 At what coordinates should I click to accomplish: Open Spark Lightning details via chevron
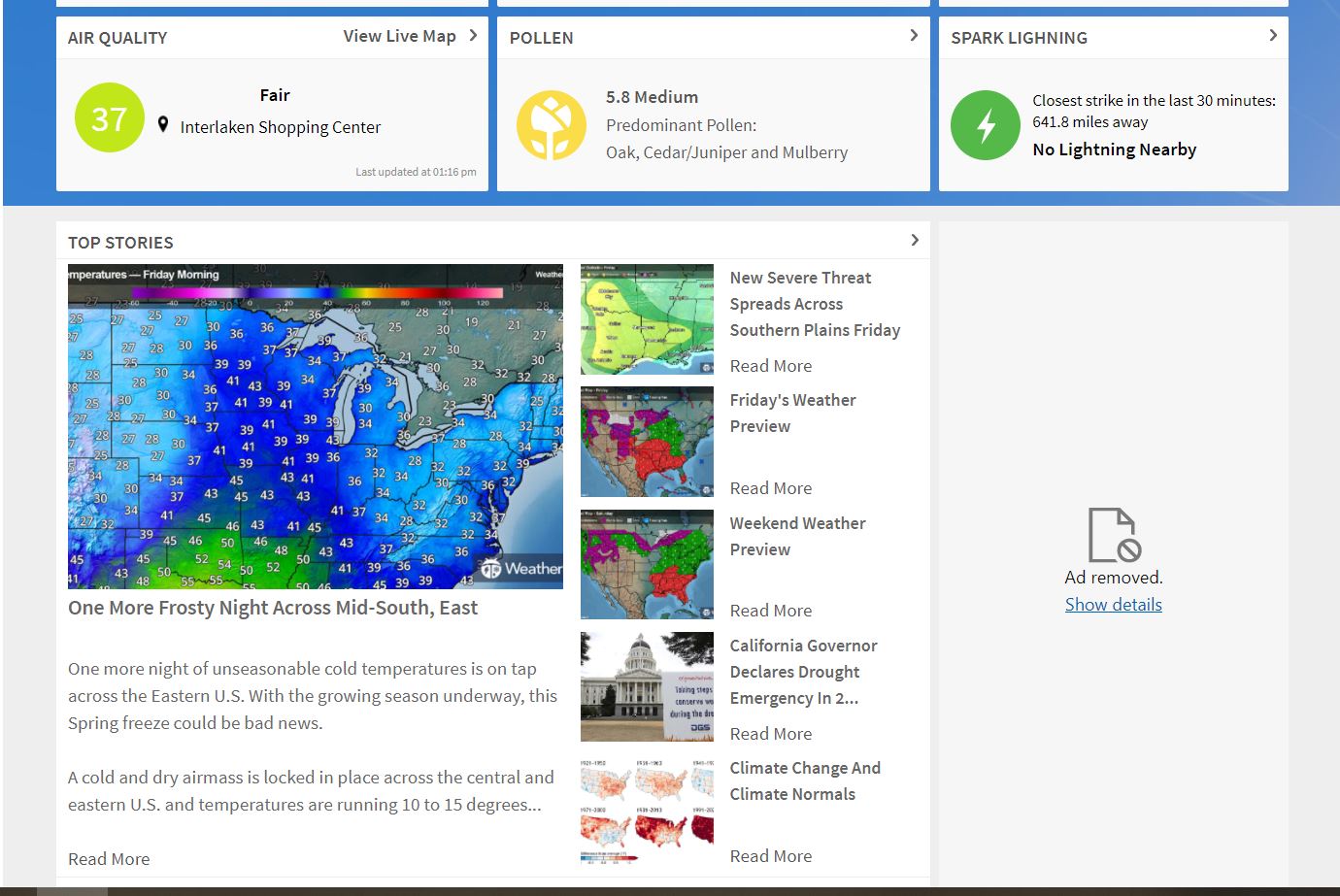pos(1272,36)
